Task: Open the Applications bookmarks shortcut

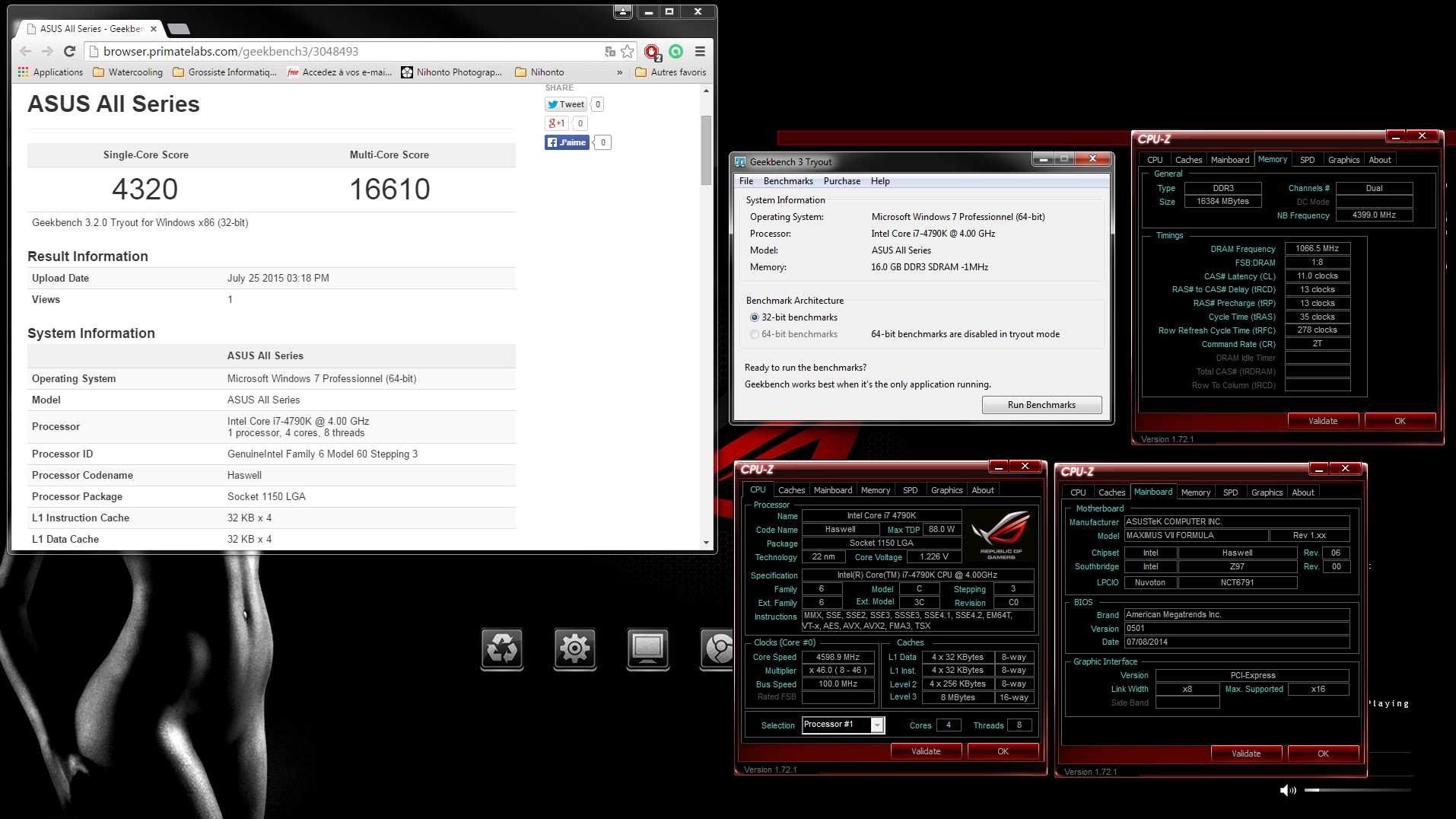Action: pos(50,72)
